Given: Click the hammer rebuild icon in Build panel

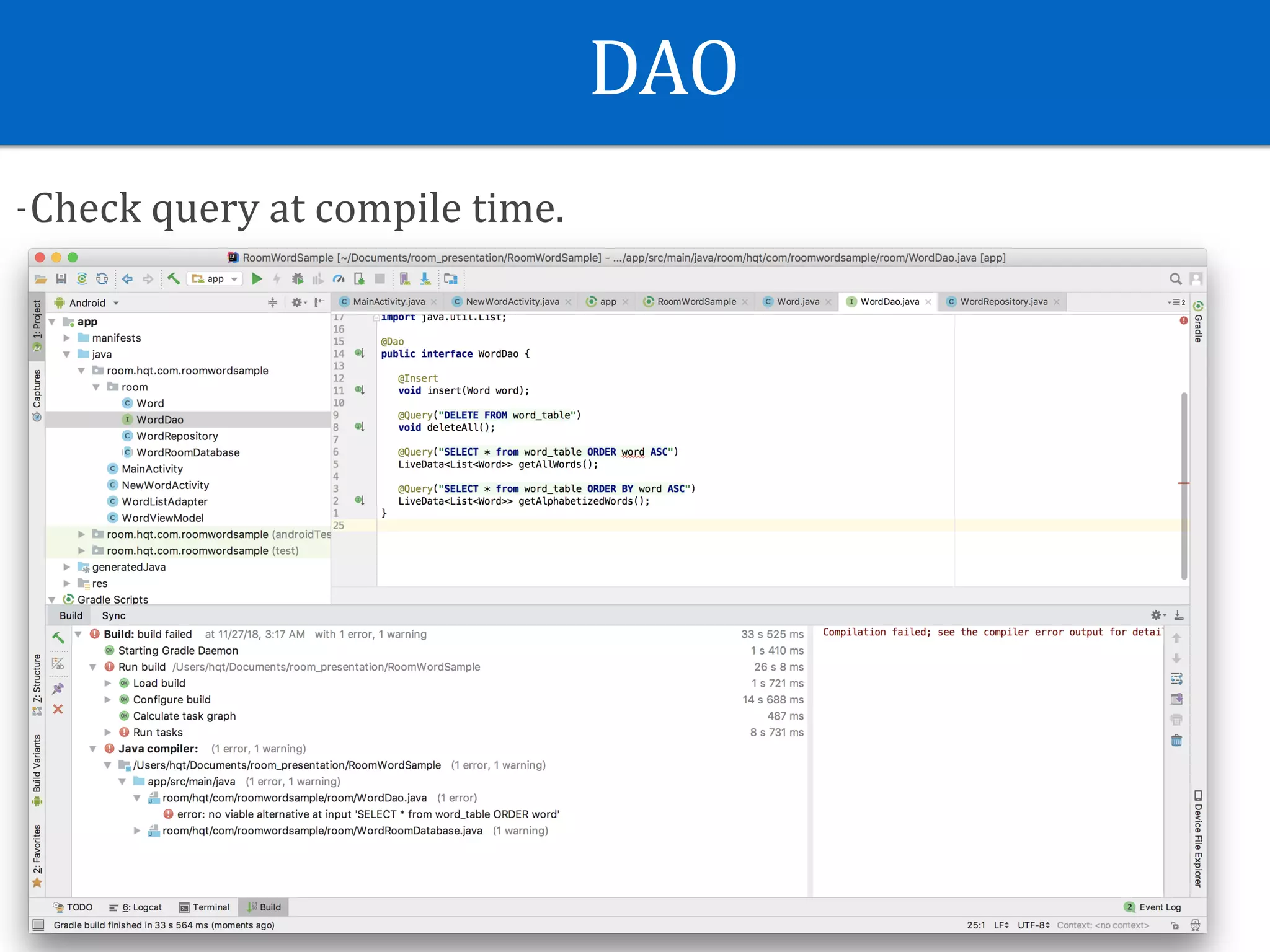Looking at the screenshot, I should coord(58,637).
